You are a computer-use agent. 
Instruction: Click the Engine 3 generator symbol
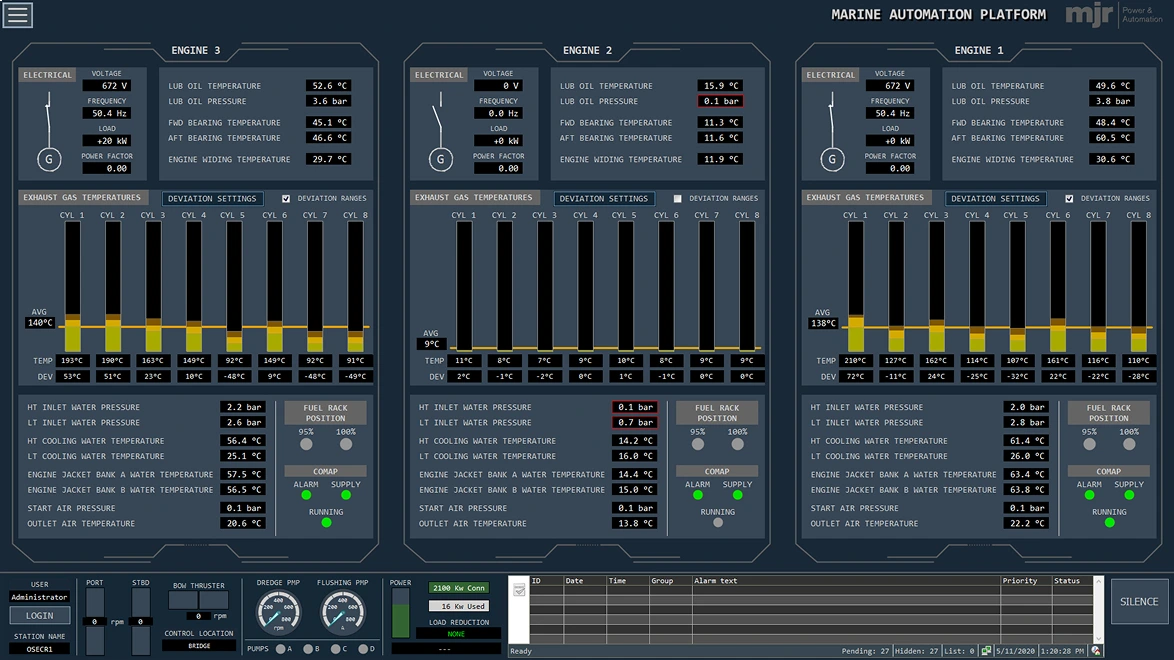tap(49, 159)
